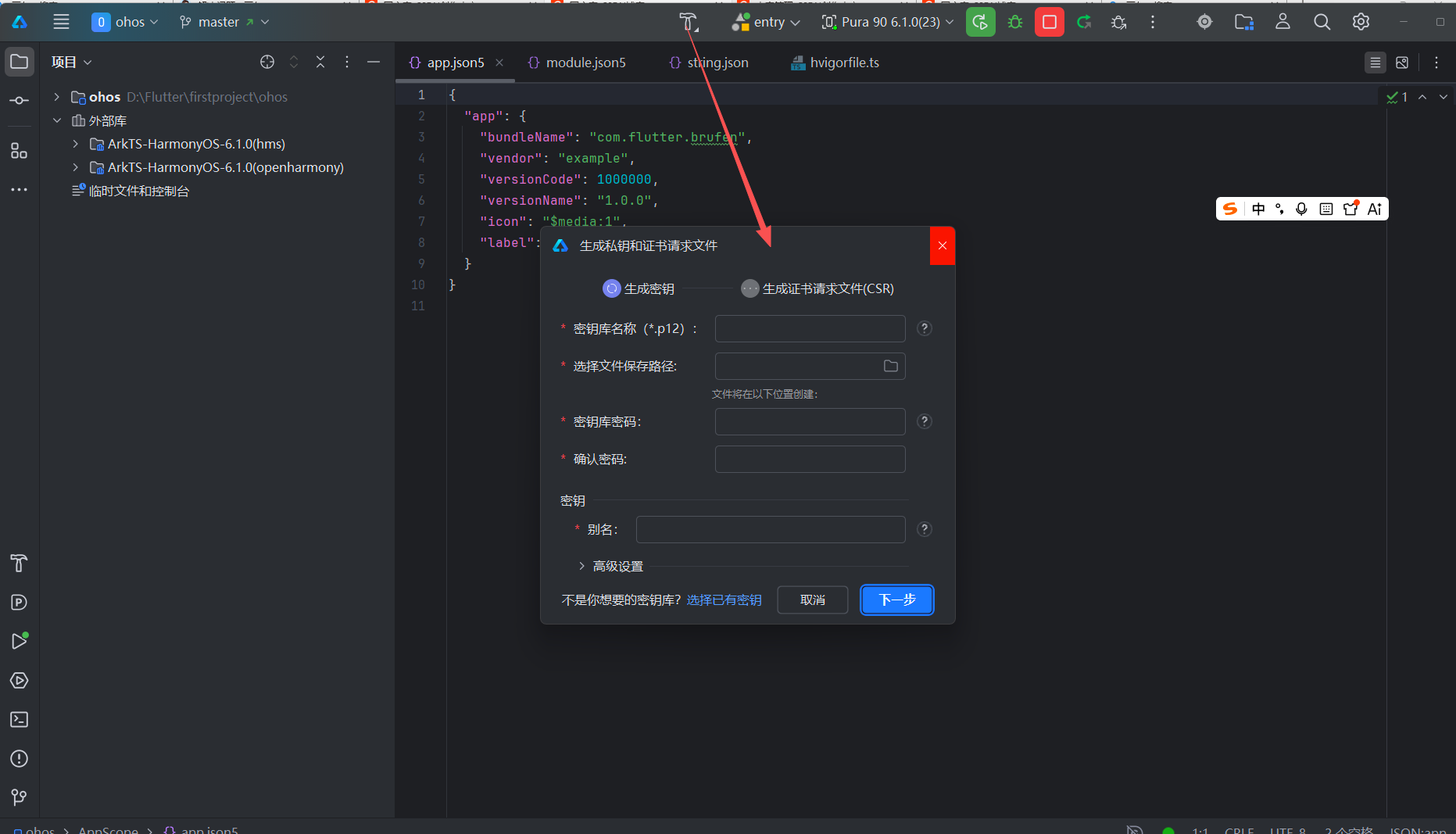This screenshot has width=1456, height=834.
Task: Click the green Run button
Action: 980,22
